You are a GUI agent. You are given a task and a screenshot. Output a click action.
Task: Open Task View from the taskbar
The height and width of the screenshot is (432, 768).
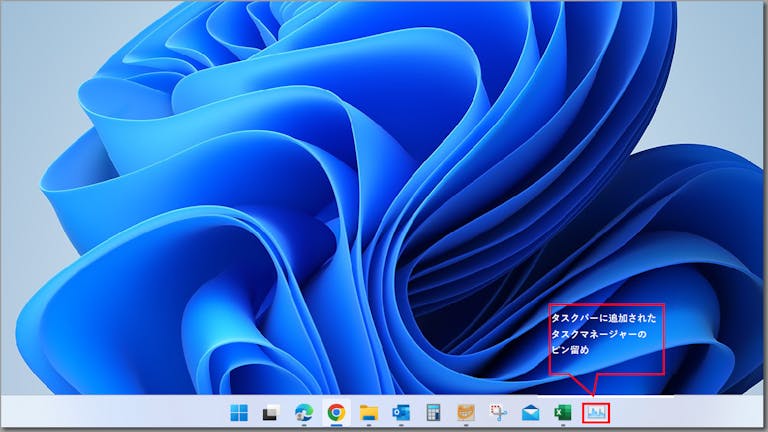coord(271,413)
